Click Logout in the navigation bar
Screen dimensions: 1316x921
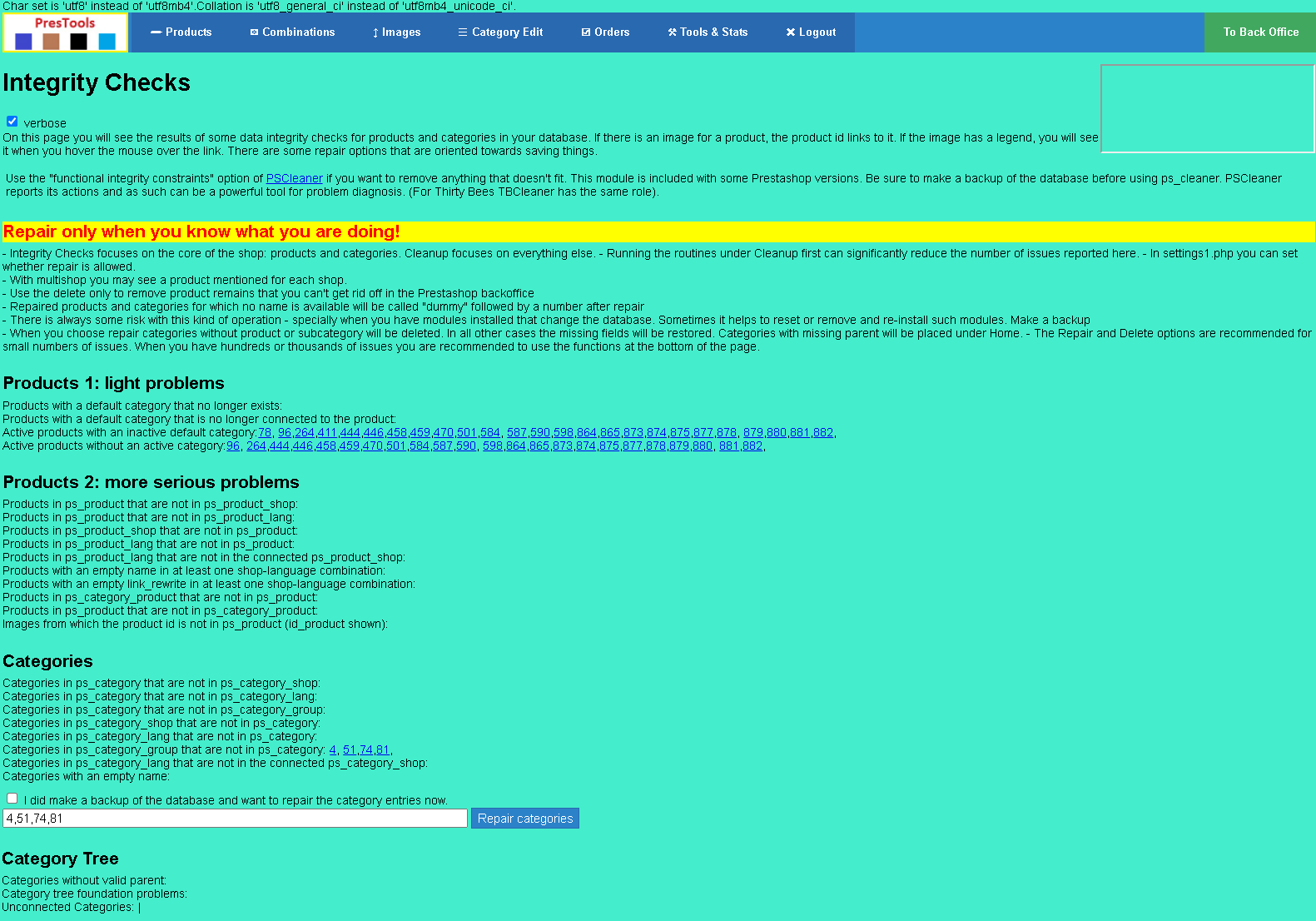tap(811, 32)
